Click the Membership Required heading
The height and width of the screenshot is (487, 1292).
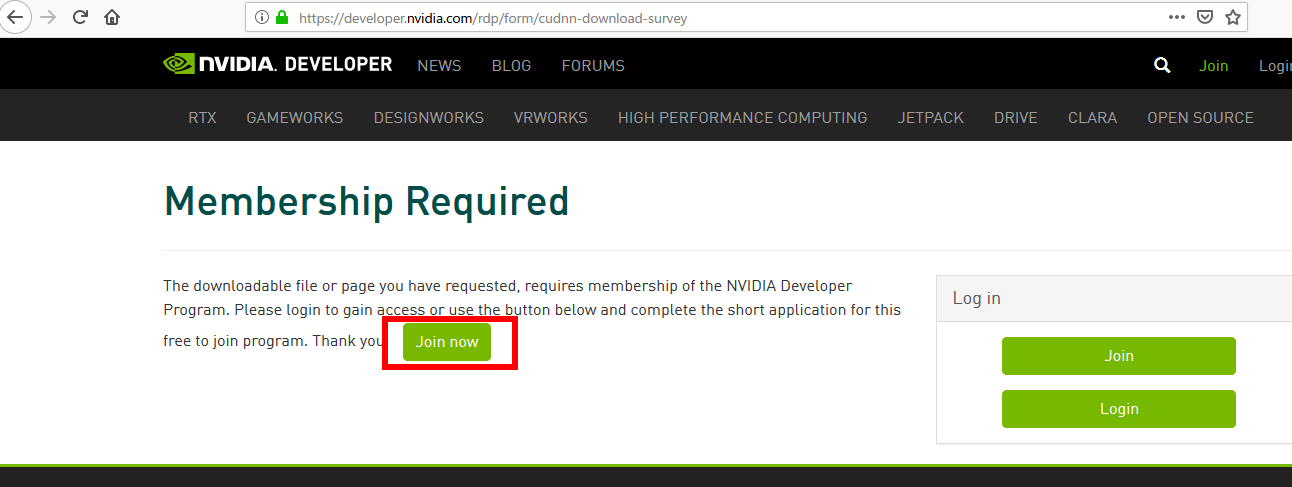[366, 202]
